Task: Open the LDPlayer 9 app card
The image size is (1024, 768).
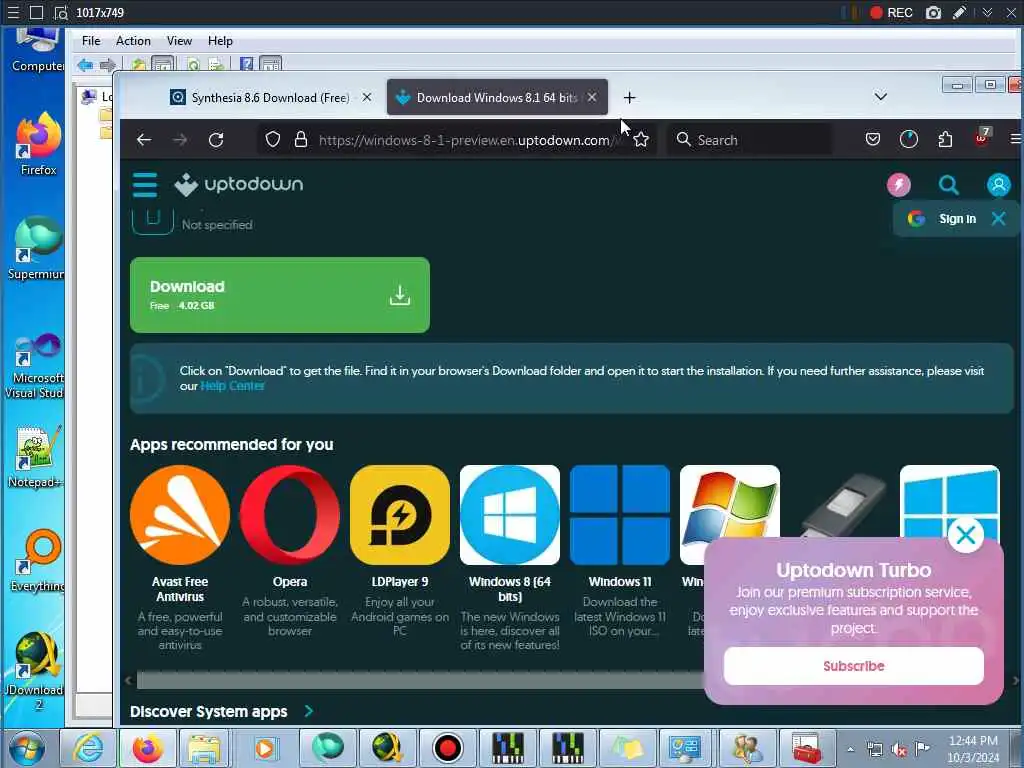Action: [x=400, y=551]
